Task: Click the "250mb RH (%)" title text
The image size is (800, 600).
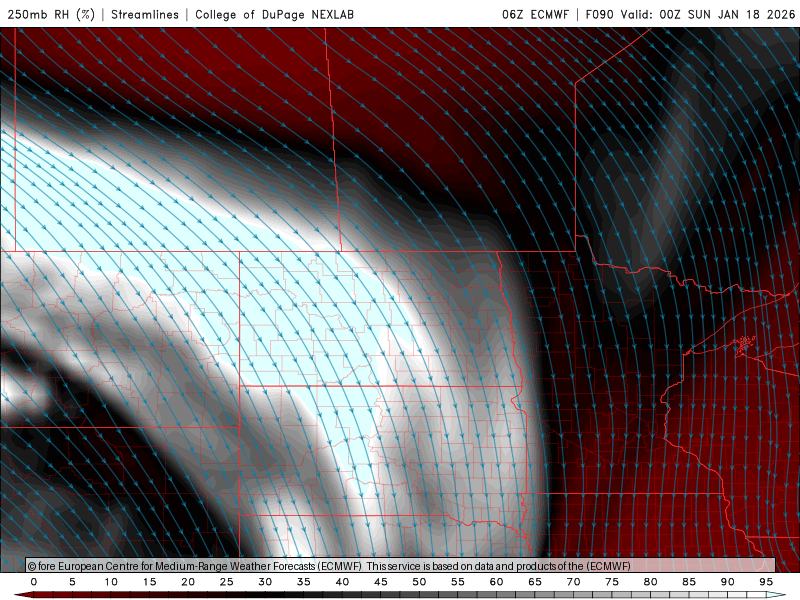Action: [x=52, y=14]
